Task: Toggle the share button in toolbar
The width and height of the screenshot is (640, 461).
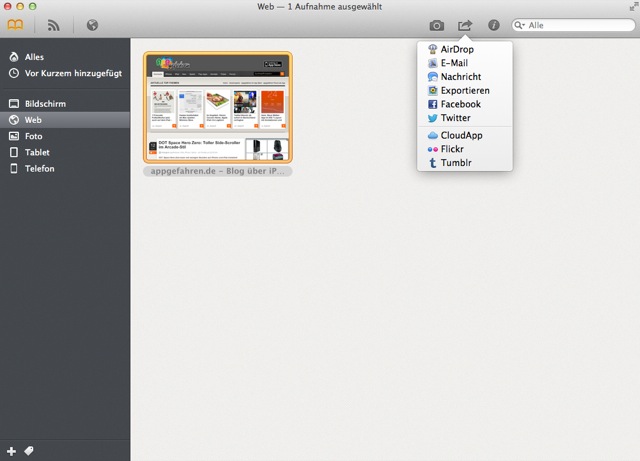Action: pyautogui.click(x=465, y=25)
